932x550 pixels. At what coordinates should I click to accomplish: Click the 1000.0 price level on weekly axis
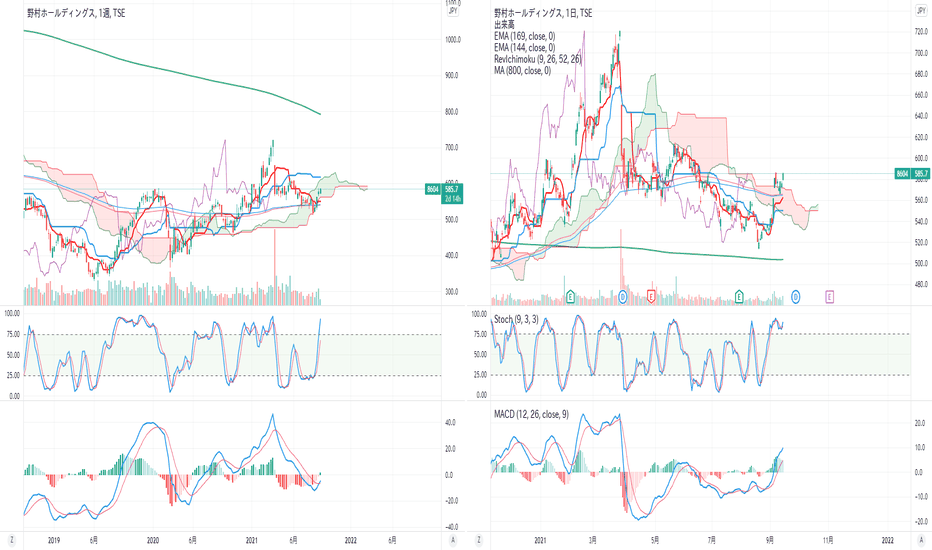(x=453, y=40)
